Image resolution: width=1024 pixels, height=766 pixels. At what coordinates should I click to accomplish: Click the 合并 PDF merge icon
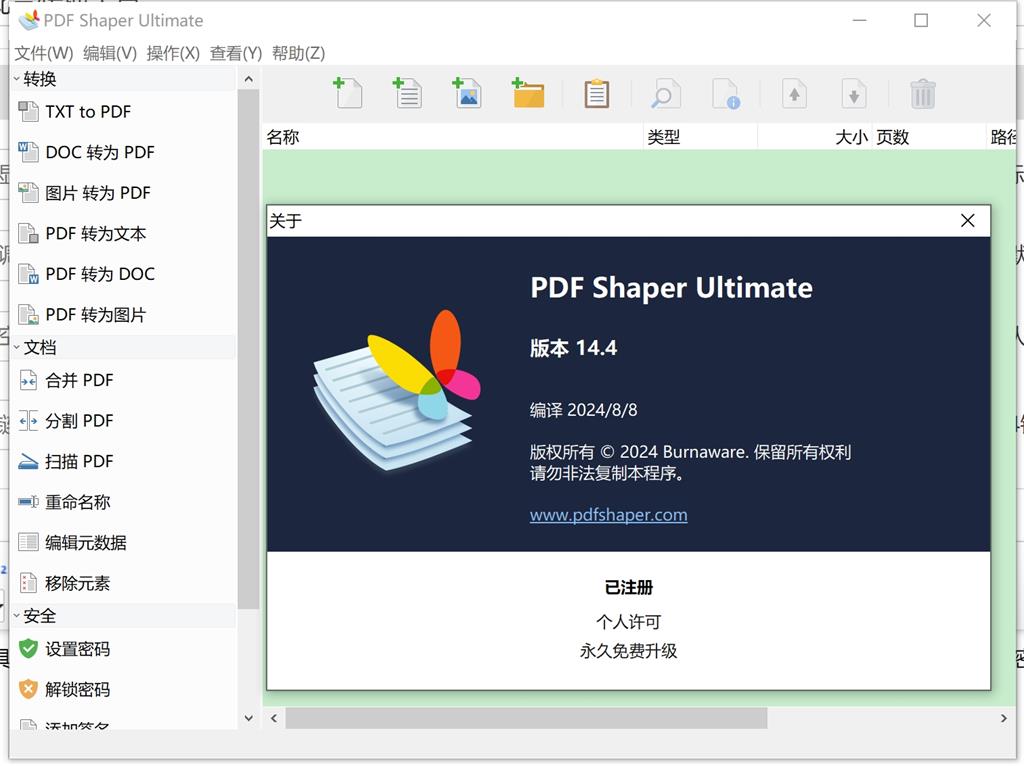click(x=28, y=380)
